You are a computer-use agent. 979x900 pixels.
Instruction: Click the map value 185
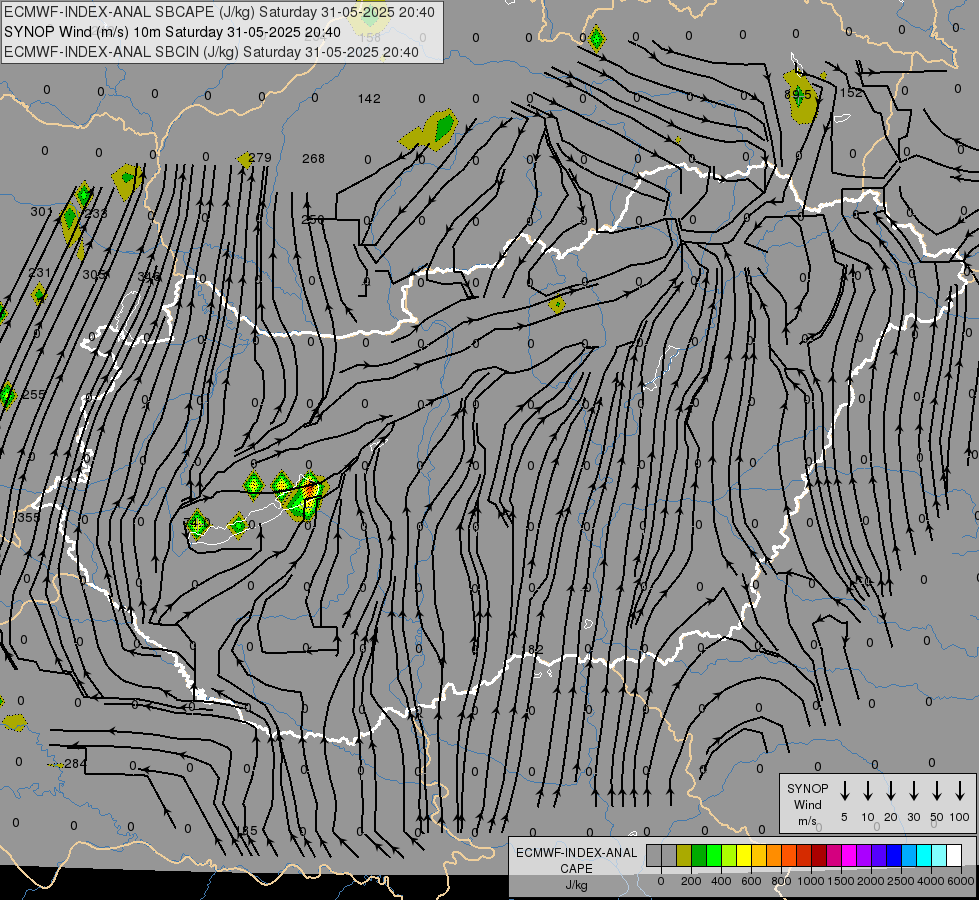coord(247,831)
